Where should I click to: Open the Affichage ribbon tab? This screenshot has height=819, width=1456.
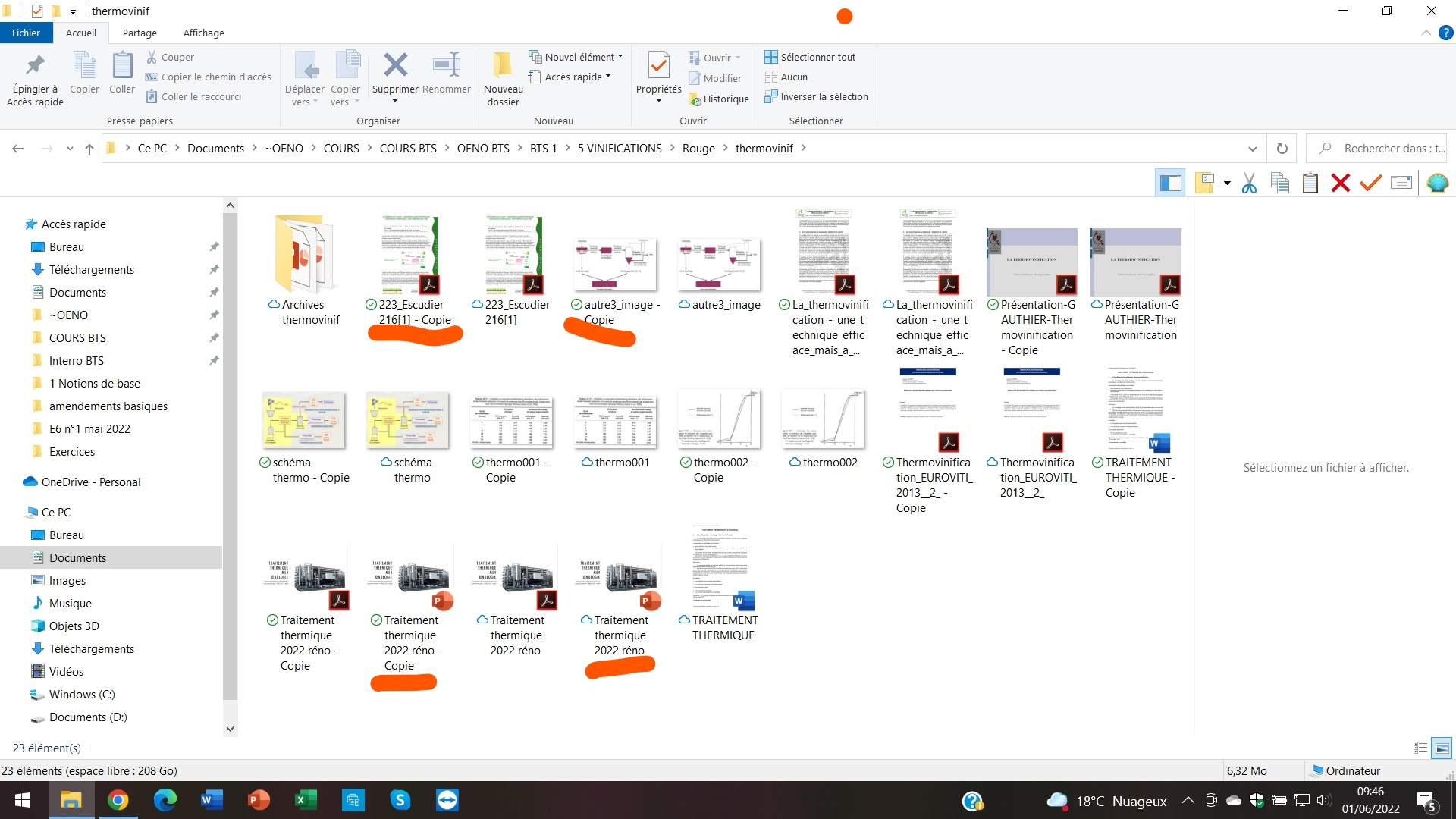(x=203, y=33)
